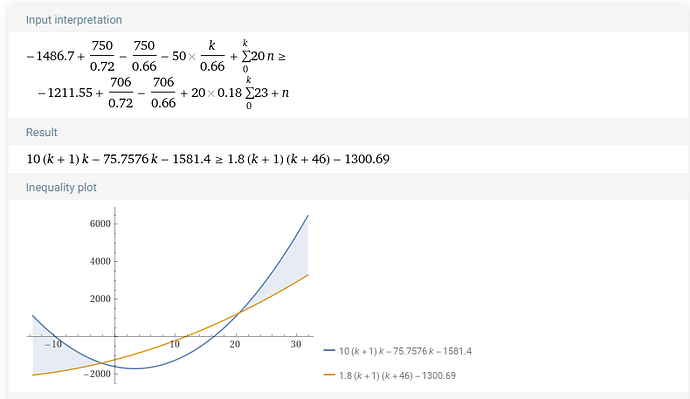Image resolution: width=690 pixels, height=399 pixels.
Task: Click the 6000 y-axis tick label
Action: (100, 223)
